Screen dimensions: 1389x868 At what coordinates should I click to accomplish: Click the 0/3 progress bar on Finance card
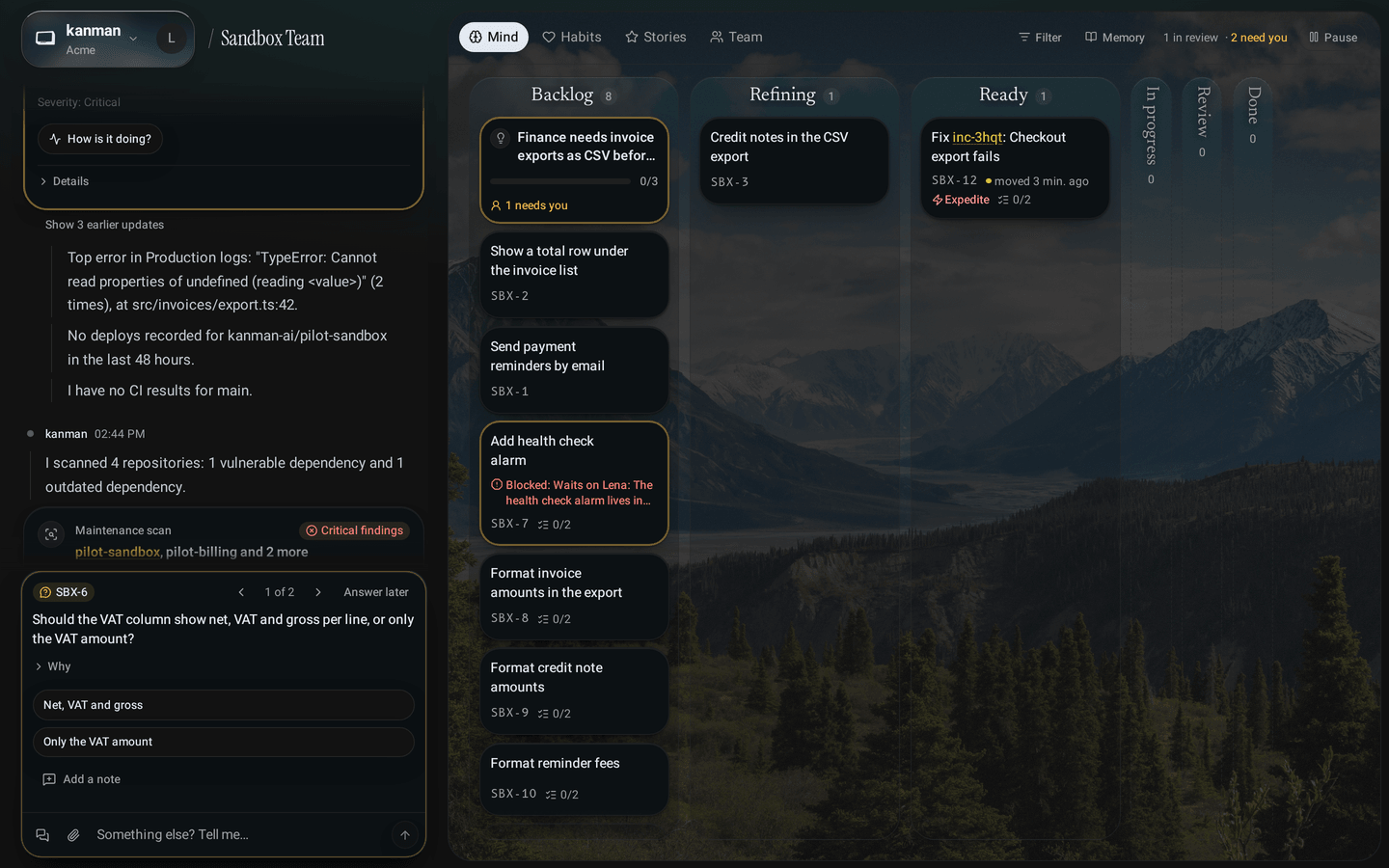pyautogui.click(x=560, y=181)
